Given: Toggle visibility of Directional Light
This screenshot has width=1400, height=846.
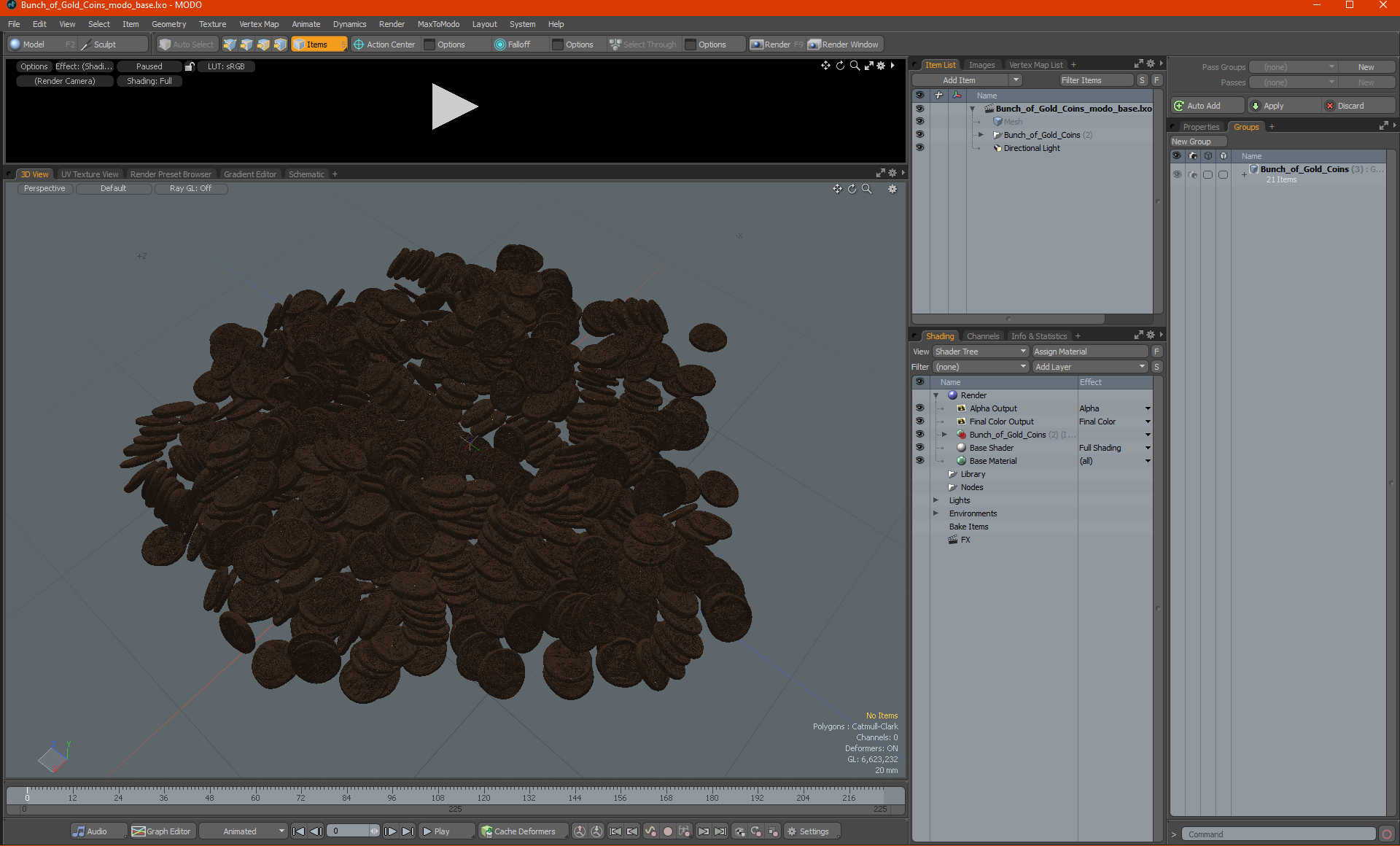Looking at the screenshot, I should 919,148.
